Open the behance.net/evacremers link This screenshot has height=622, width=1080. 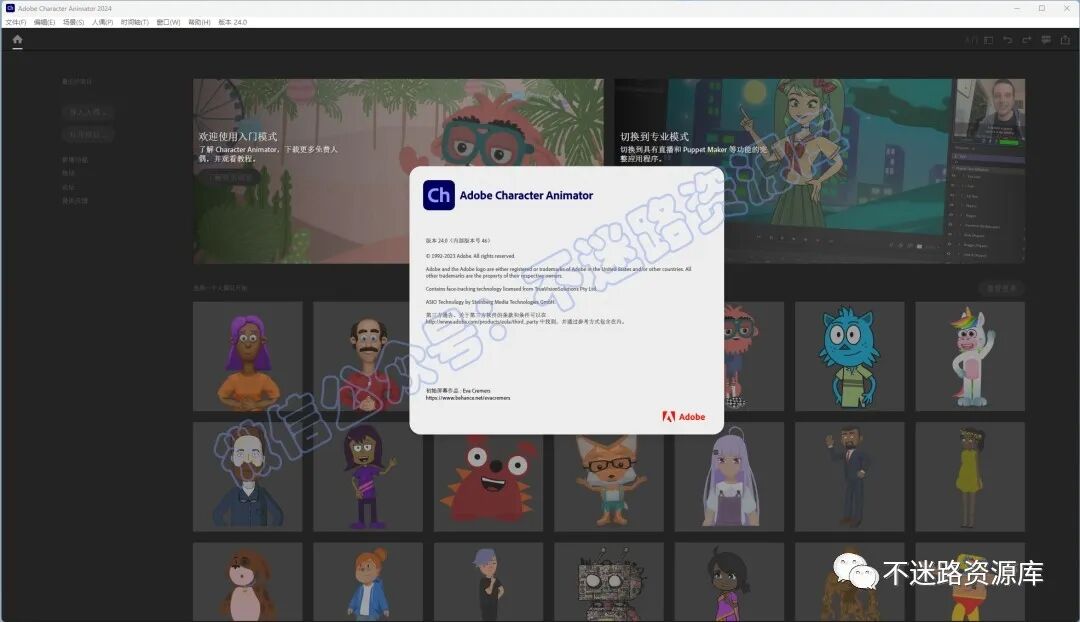tap(468, 398)
